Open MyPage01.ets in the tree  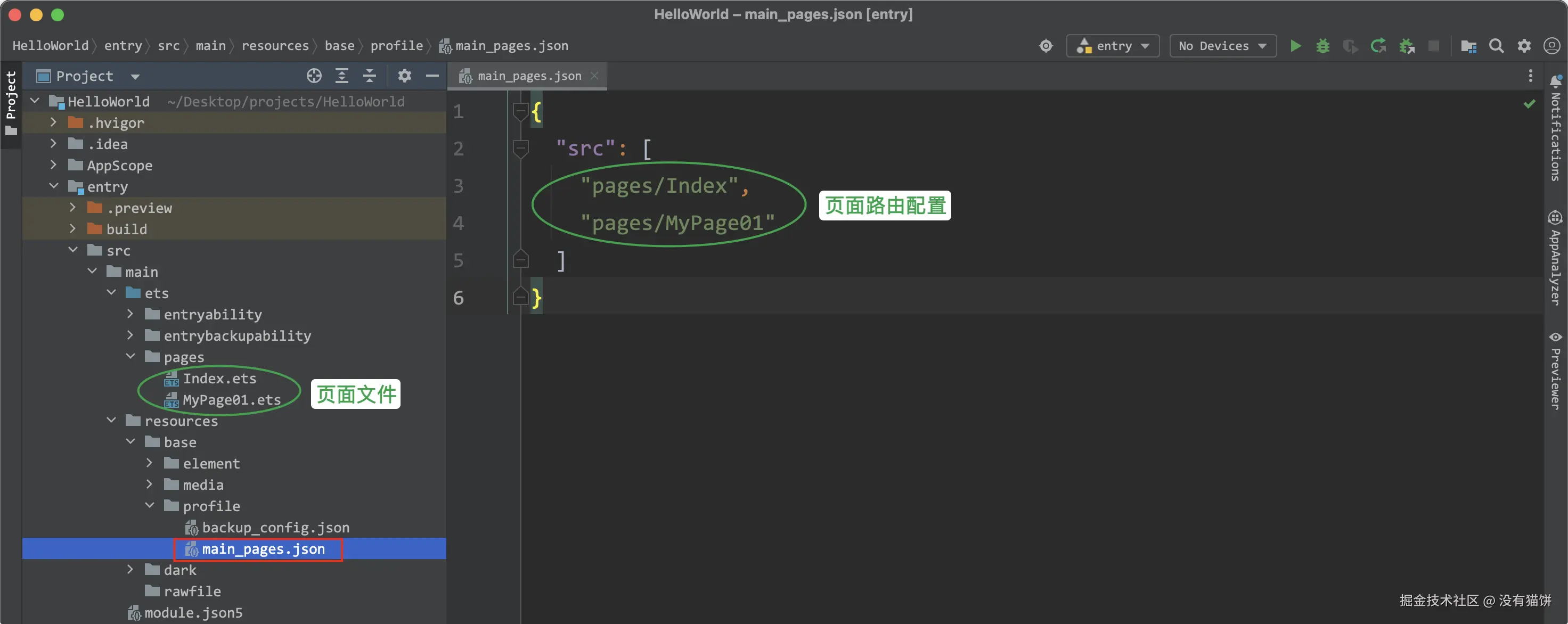[231, 399]
